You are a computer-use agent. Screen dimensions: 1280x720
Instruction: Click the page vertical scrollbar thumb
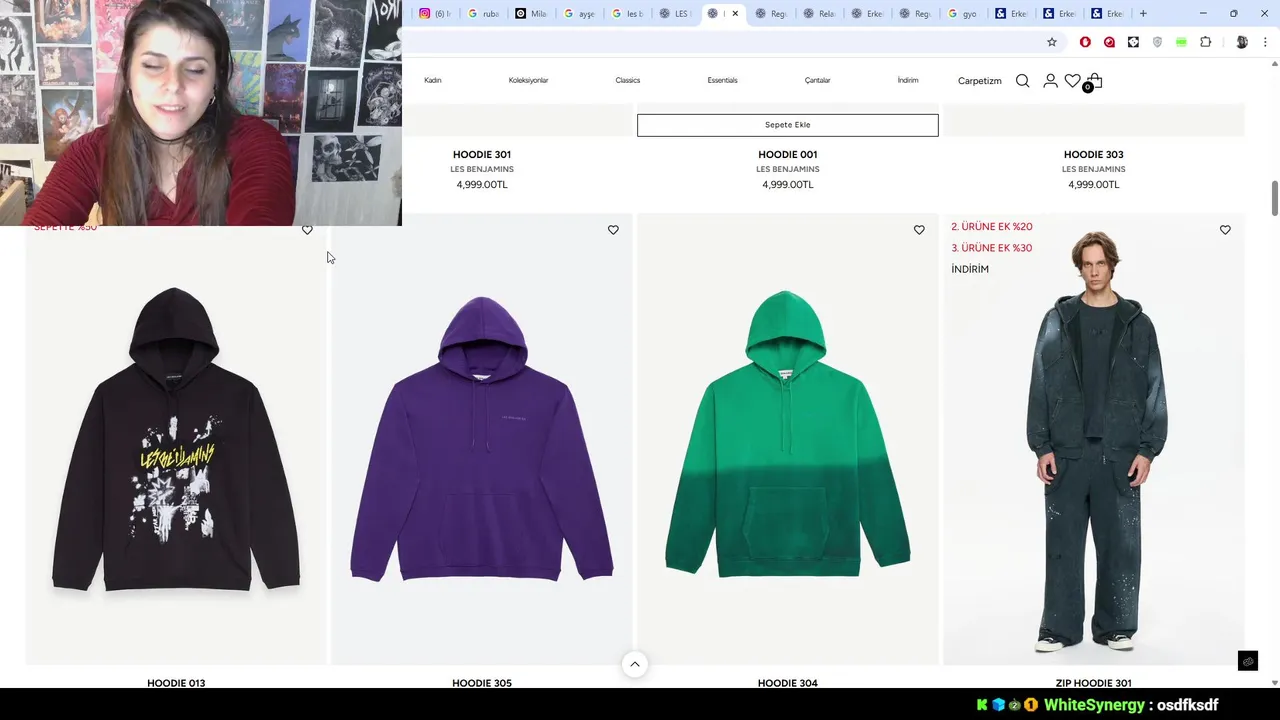(1274, 197)
